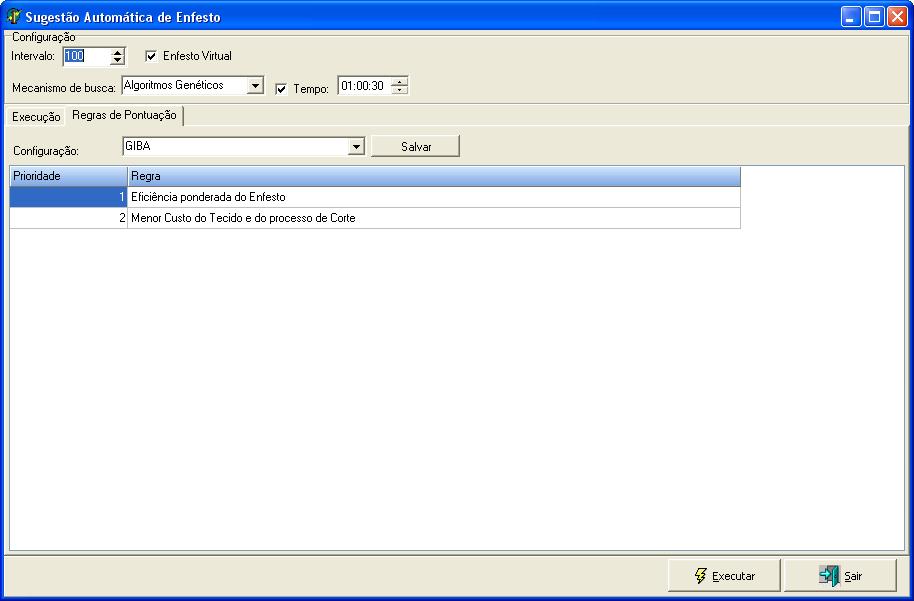
Task: Select the Regras de Pontuação tab
Action: 124,116
